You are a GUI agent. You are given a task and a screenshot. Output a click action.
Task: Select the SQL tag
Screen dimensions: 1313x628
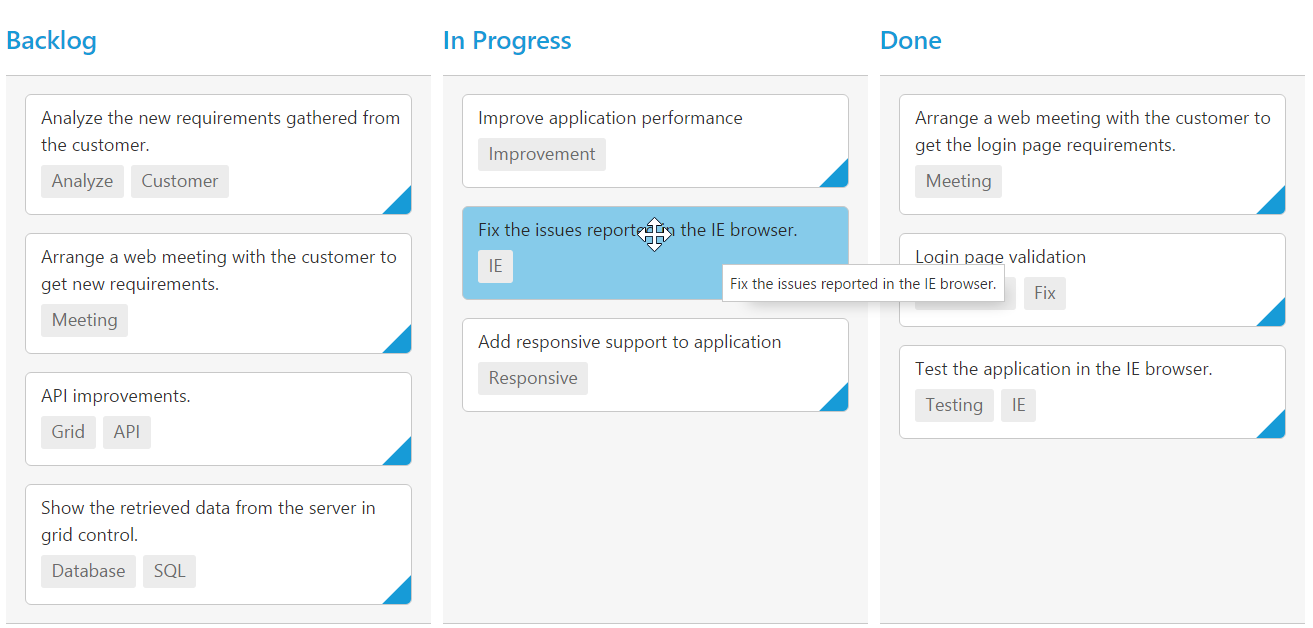pyautogui.click(x=169, y=571)
